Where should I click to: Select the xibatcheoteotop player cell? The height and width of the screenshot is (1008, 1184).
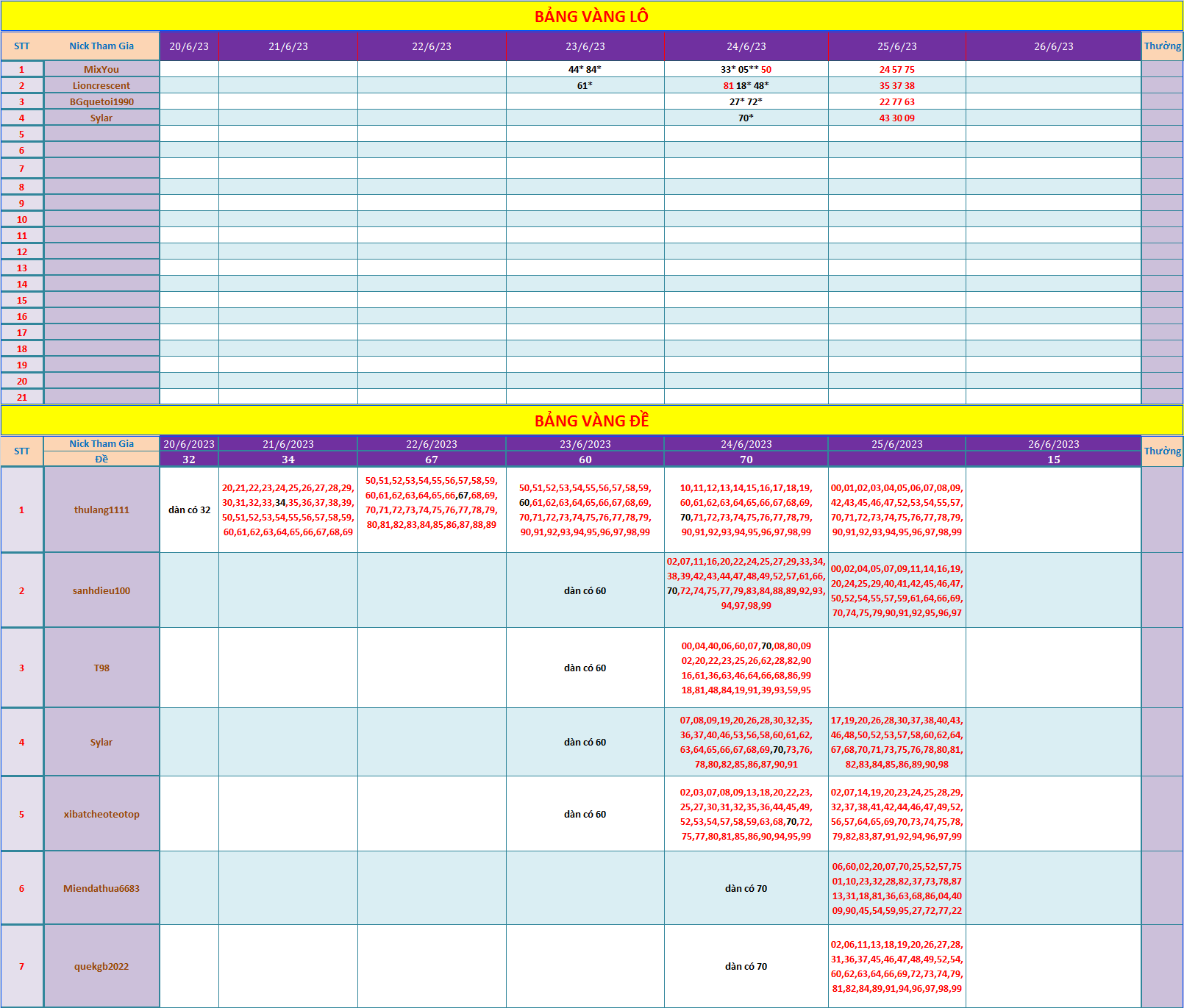101,814
